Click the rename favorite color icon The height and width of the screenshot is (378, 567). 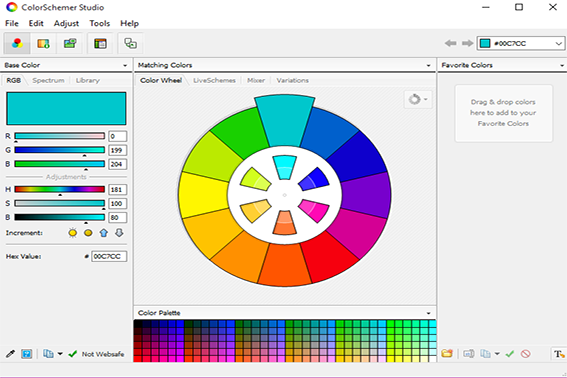[x=469, y=354]
